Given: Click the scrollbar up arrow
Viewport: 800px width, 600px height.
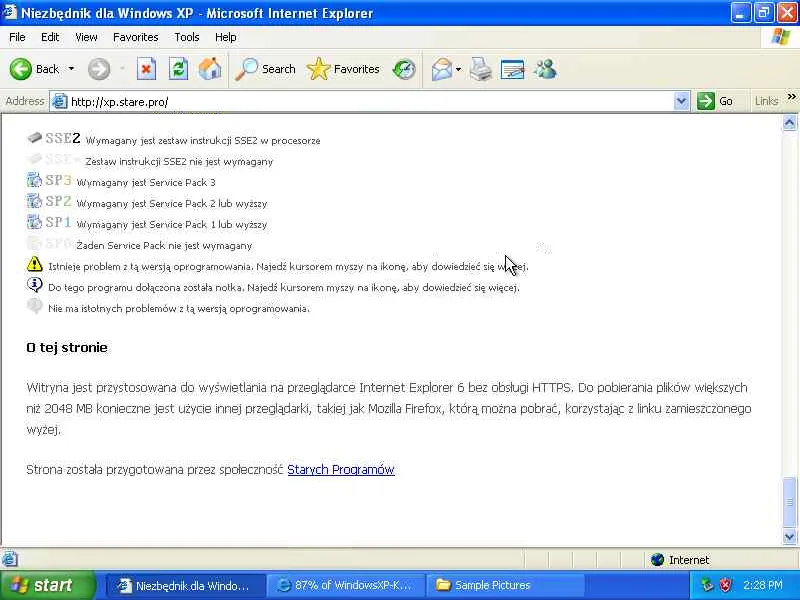Looking at the screenshot, I should (789, 122).
